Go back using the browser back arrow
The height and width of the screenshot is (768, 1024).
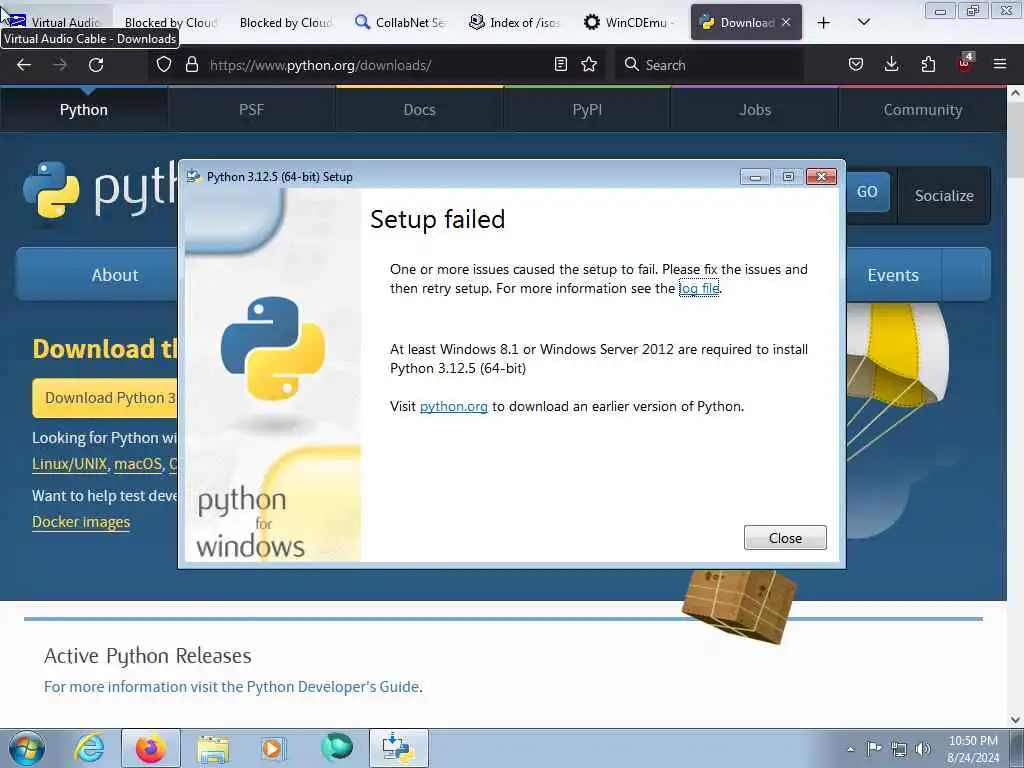[24, 65]
